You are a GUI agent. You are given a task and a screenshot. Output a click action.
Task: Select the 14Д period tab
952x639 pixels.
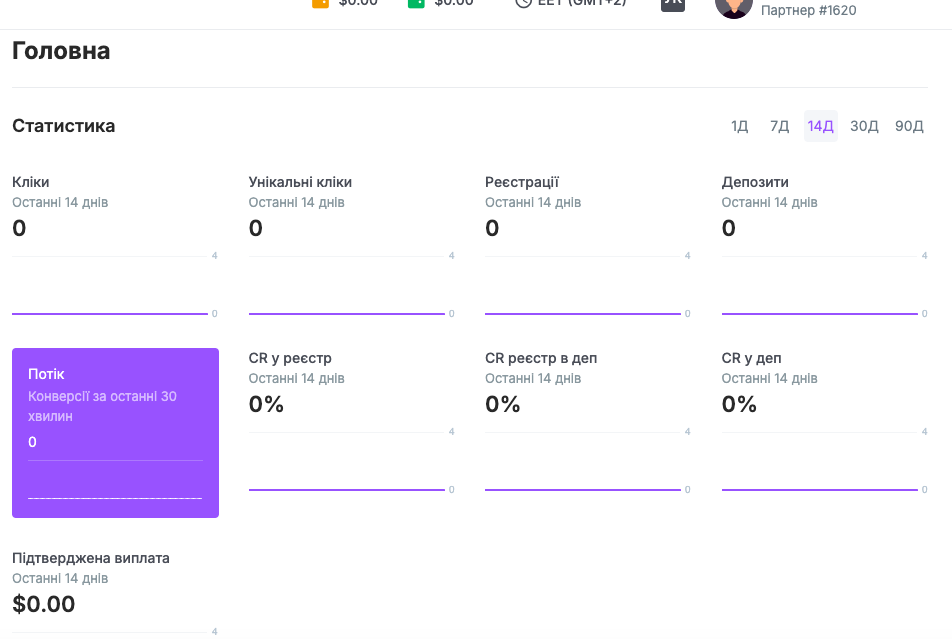[820, 126]
